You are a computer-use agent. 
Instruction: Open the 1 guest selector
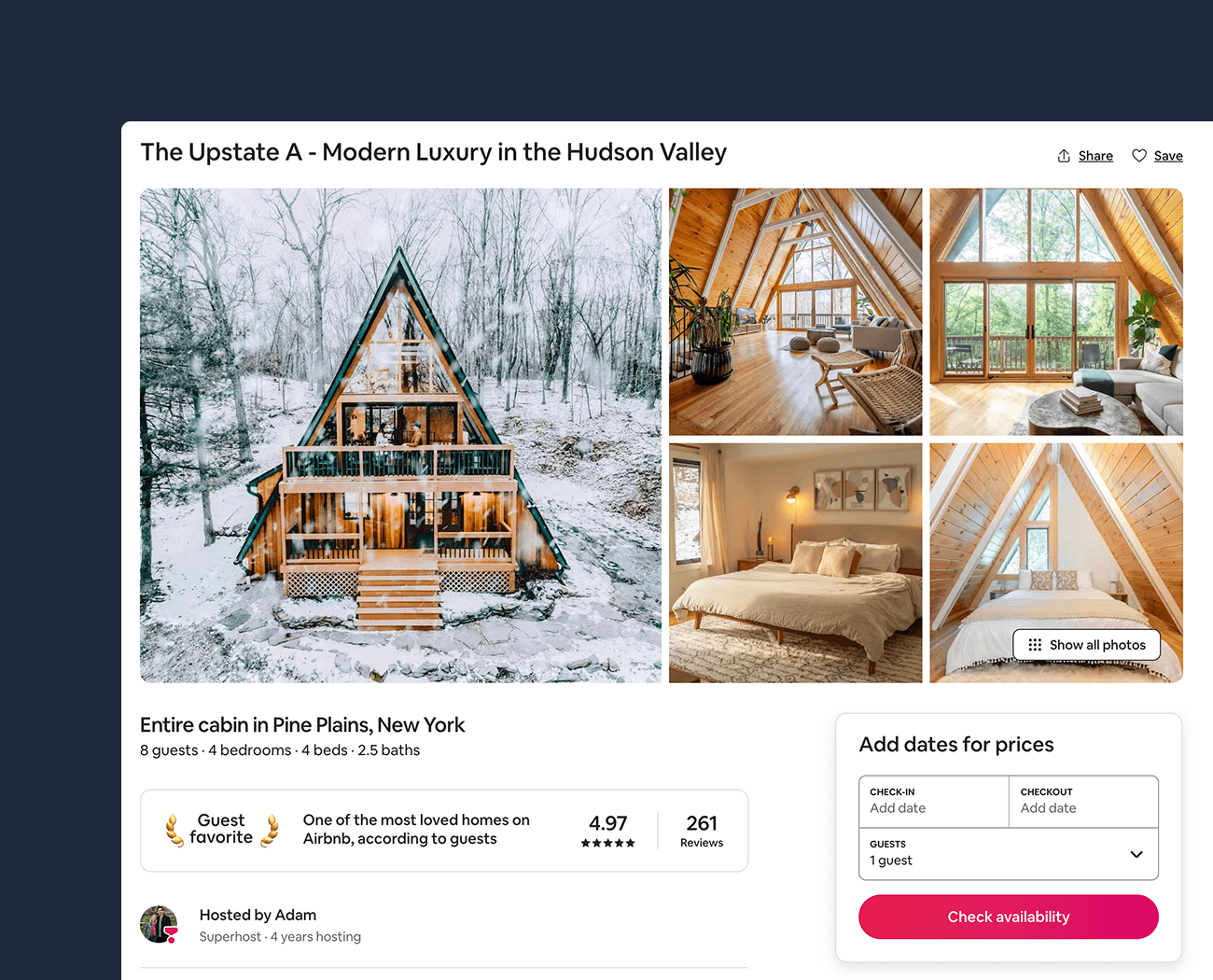1009,854
